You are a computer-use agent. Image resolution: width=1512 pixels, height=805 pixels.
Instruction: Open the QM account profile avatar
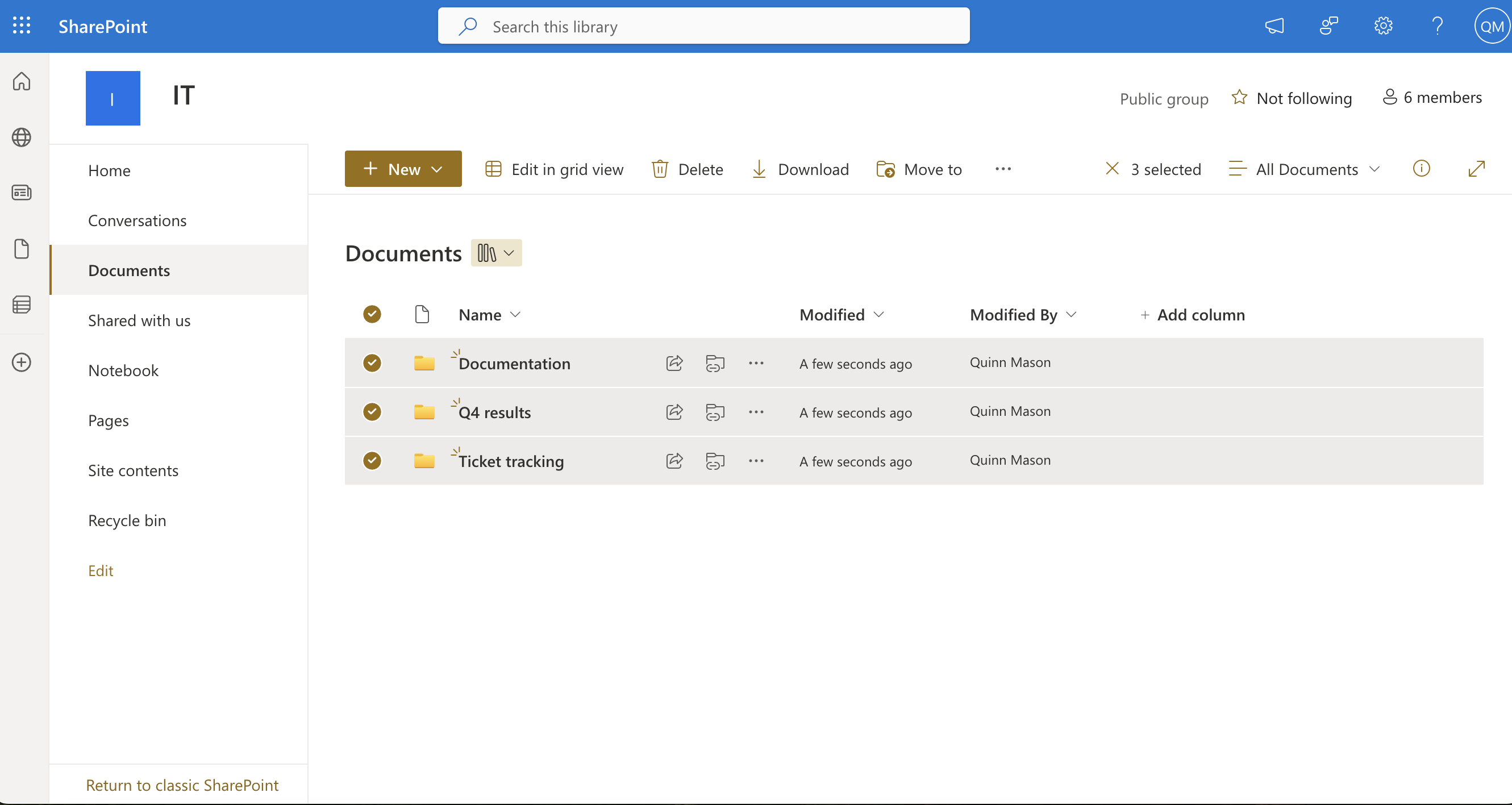tap(1492, 26)
